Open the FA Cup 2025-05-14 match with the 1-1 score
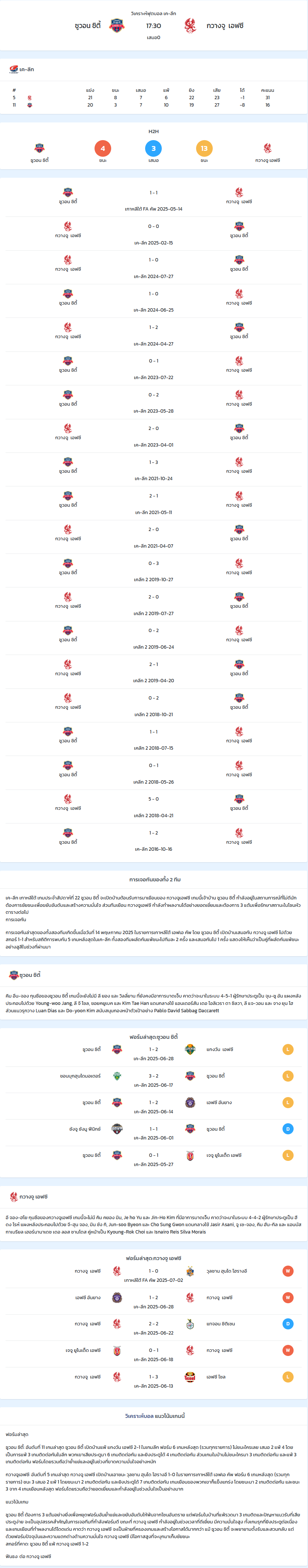308x1568 pixels. tap(154, 200)
